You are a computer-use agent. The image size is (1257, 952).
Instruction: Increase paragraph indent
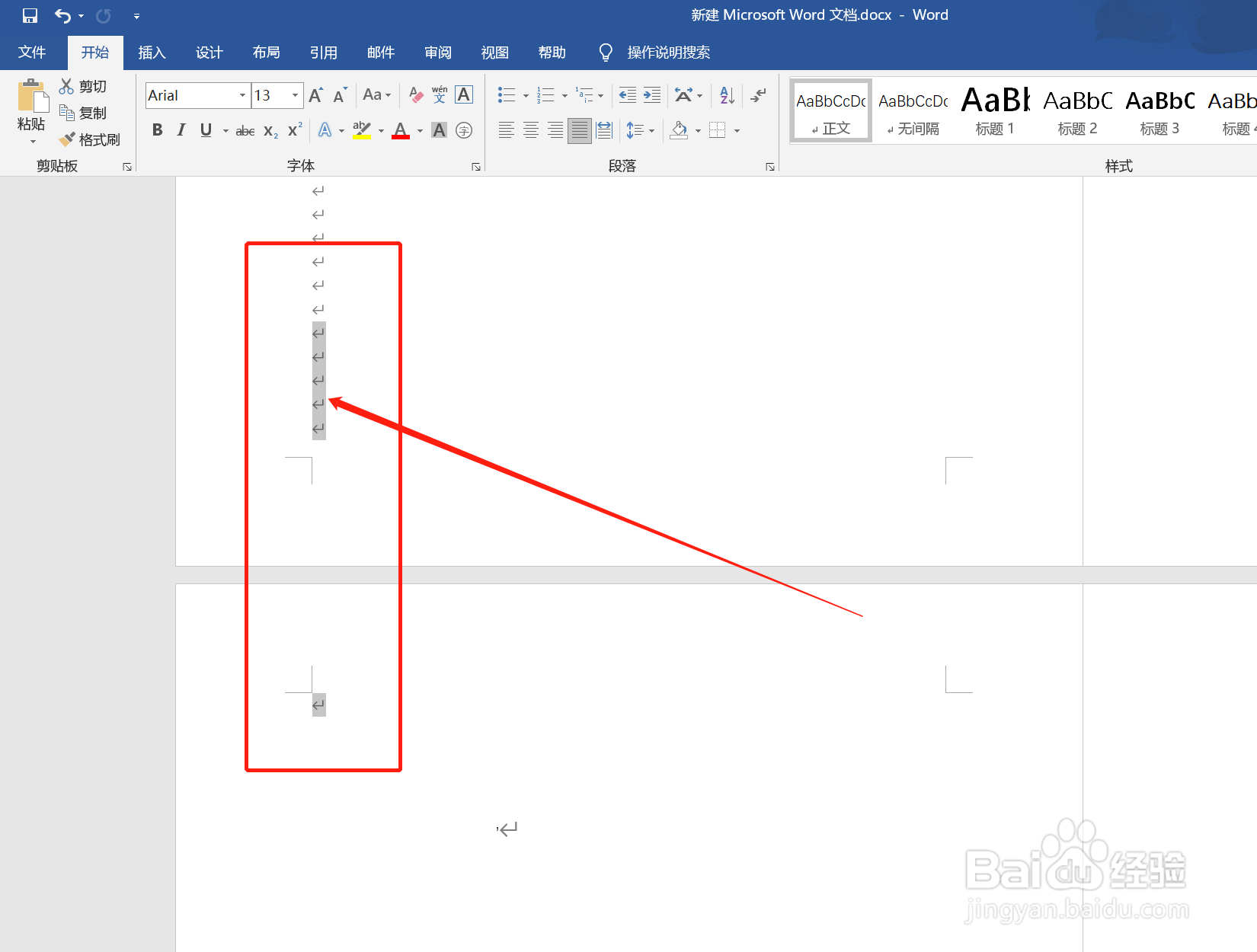[x=652, y=95]
